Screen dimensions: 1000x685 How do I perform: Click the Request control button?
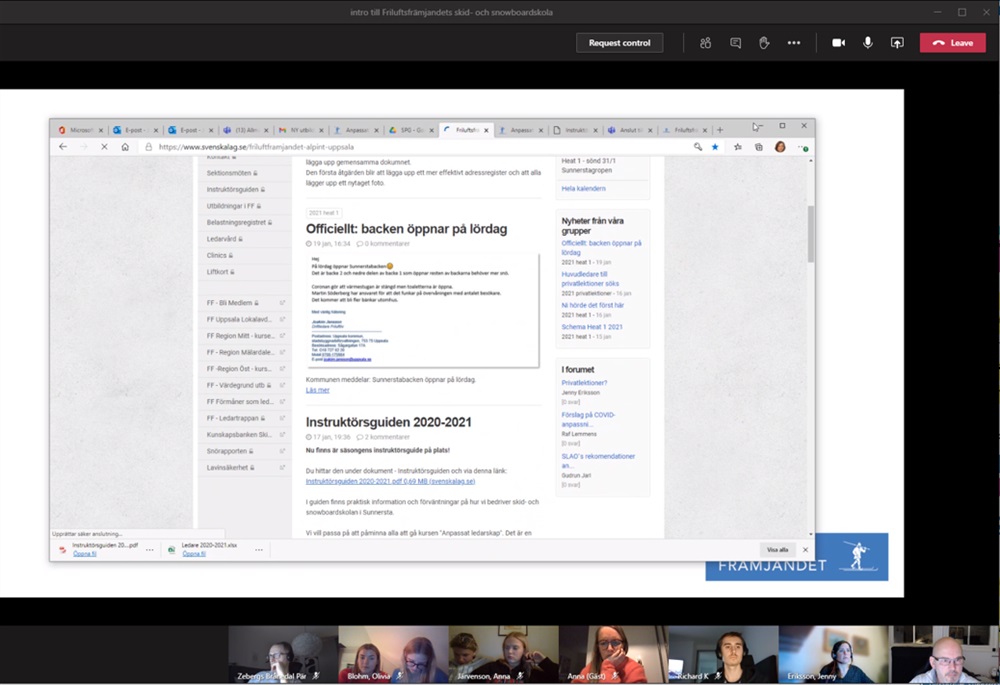point(619,43)
